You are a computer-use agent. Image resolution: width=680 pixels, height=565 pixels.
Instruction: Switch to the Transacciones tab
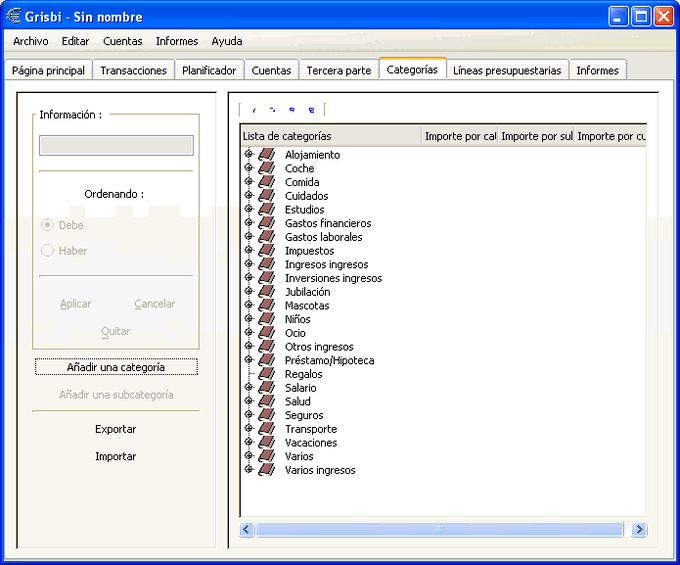(134, 70)
